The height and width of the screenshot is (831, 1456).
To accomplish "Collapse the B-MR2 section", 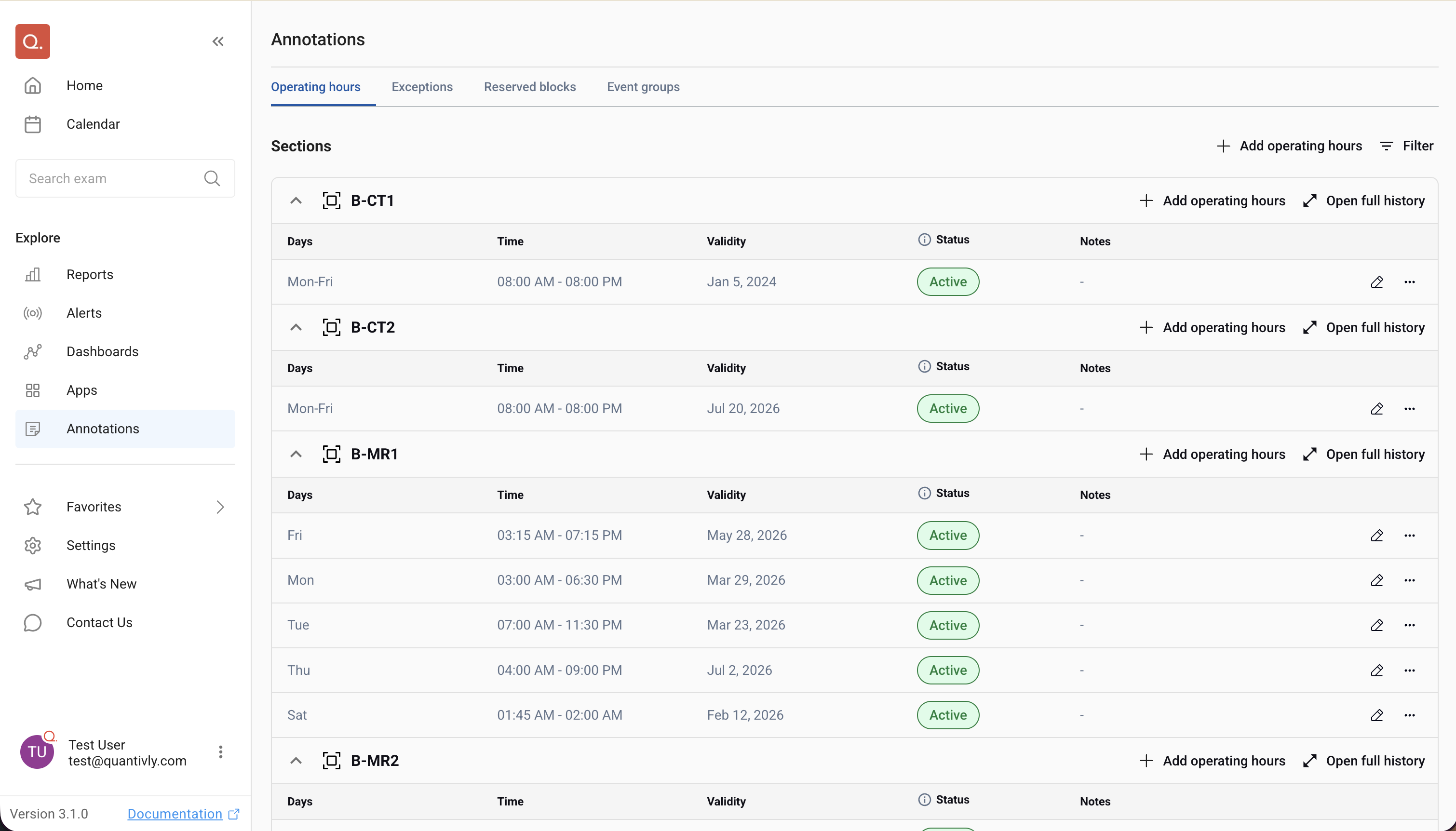I will pyautogui.click(x=296, y=761).
